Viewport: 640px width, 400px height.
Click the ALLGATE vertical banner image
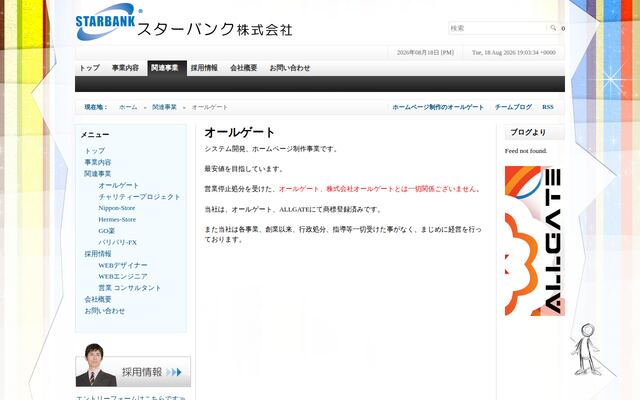click(x=535, y=241)
